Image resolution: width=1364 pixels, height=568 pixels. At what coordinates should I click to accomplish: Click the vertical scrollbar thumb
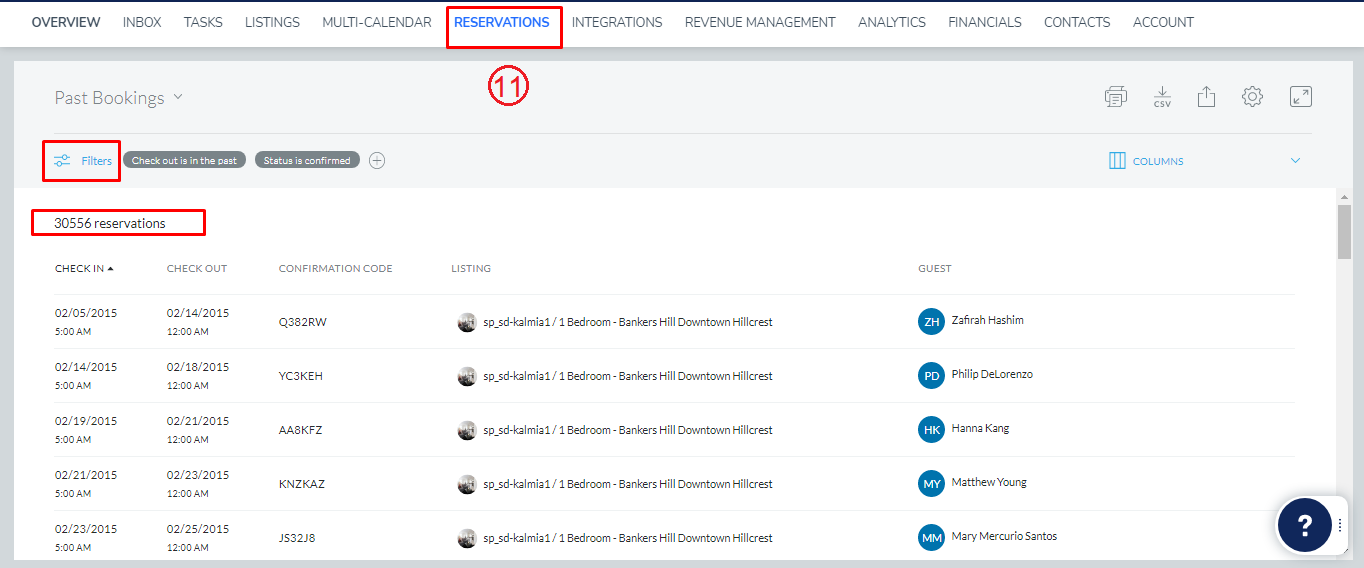coord(1344,232)
